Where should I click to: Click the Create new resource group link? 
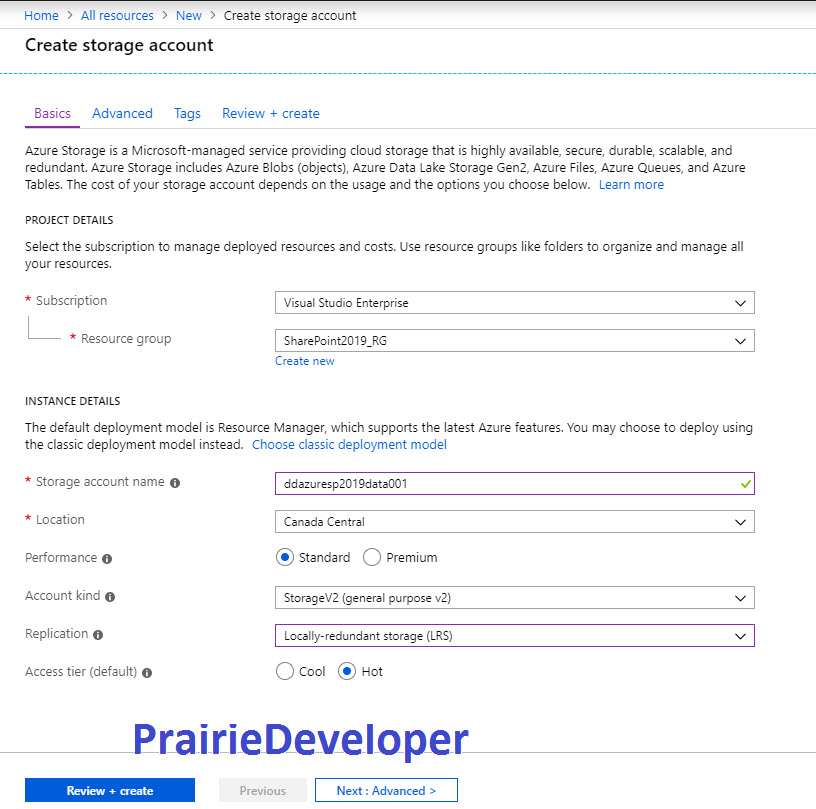[x=304, y=361]
